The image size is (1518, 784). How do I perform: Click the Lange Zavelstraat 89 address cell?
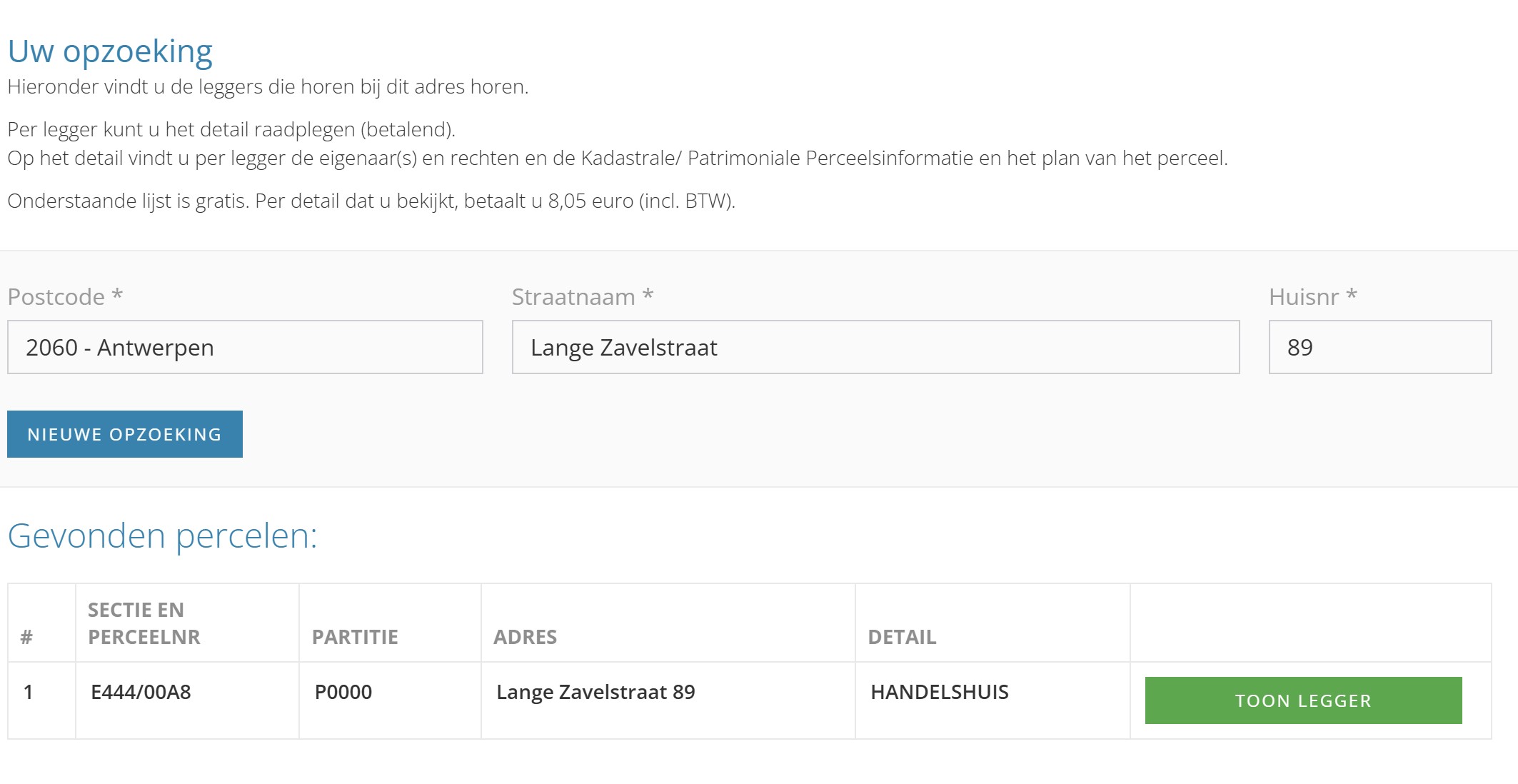point(595,692)
